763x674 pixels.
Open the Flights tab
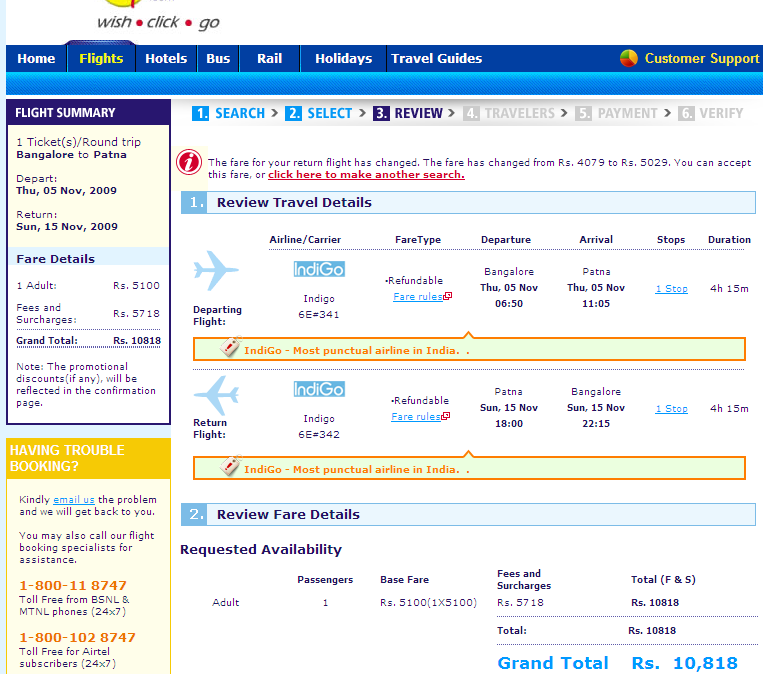click(x=101, y=58)
